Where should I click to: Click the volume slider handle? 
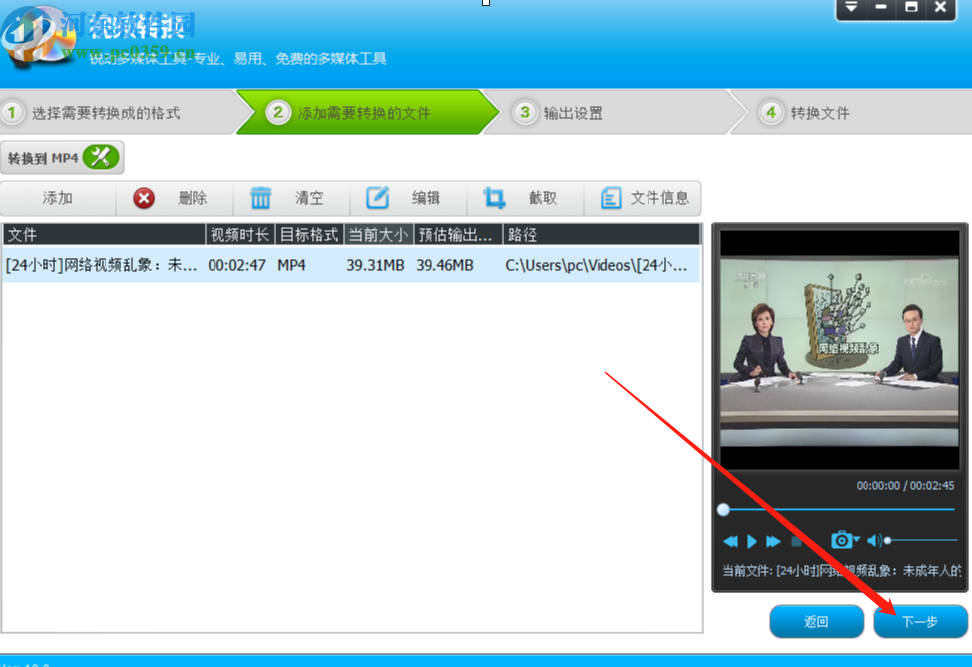pyautogui.click(x=888, y=541)
